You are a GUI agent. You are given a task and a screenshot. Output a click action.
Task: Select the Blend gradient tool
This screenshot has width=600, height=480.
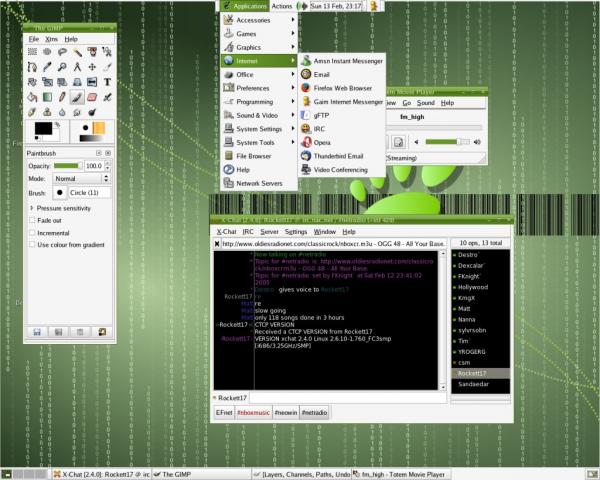pyautogui.click(x=47, y=97)
